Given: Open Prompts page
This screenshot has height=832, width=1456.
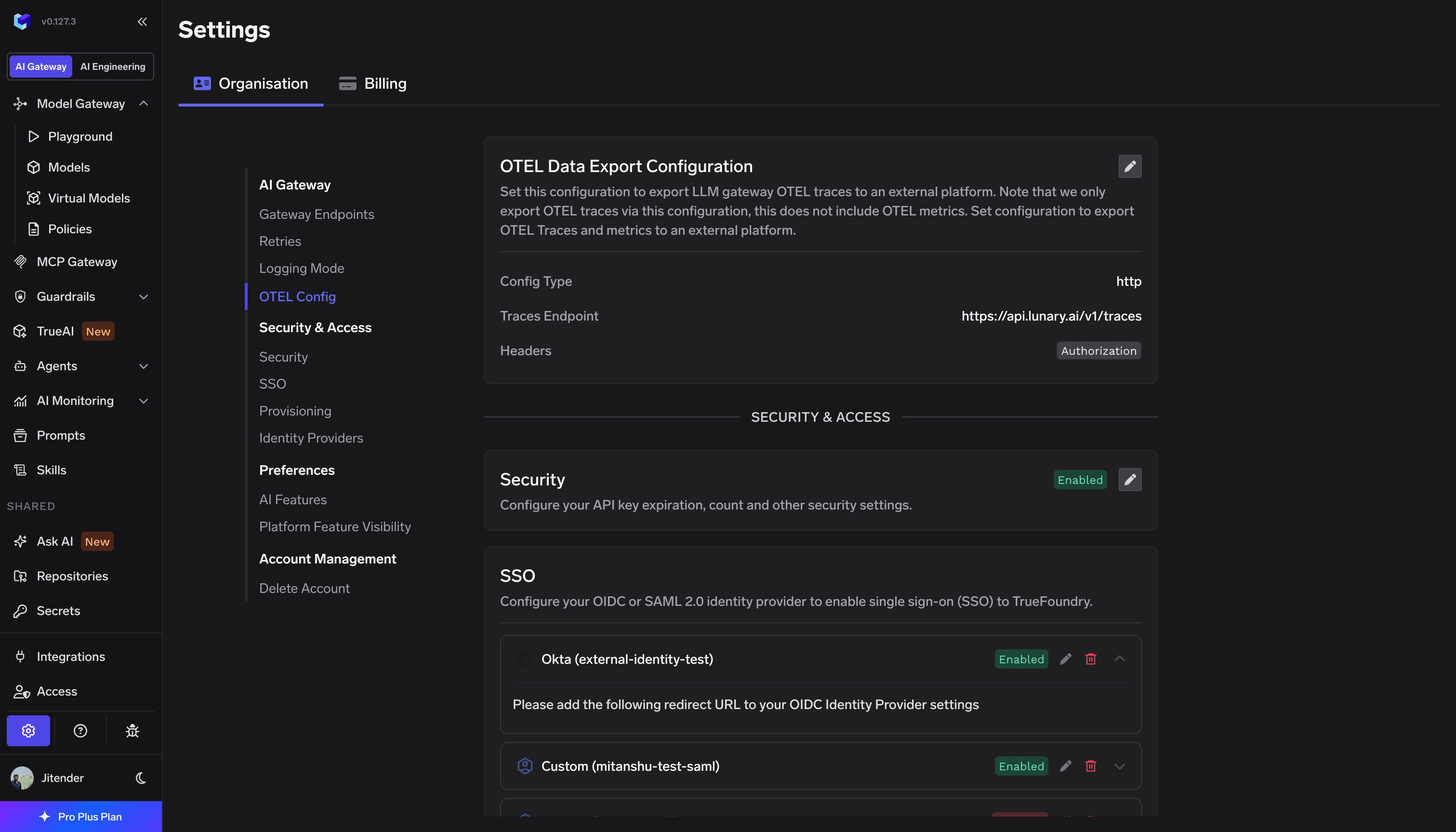Looking at the screenshot, I should coord(61,435).
